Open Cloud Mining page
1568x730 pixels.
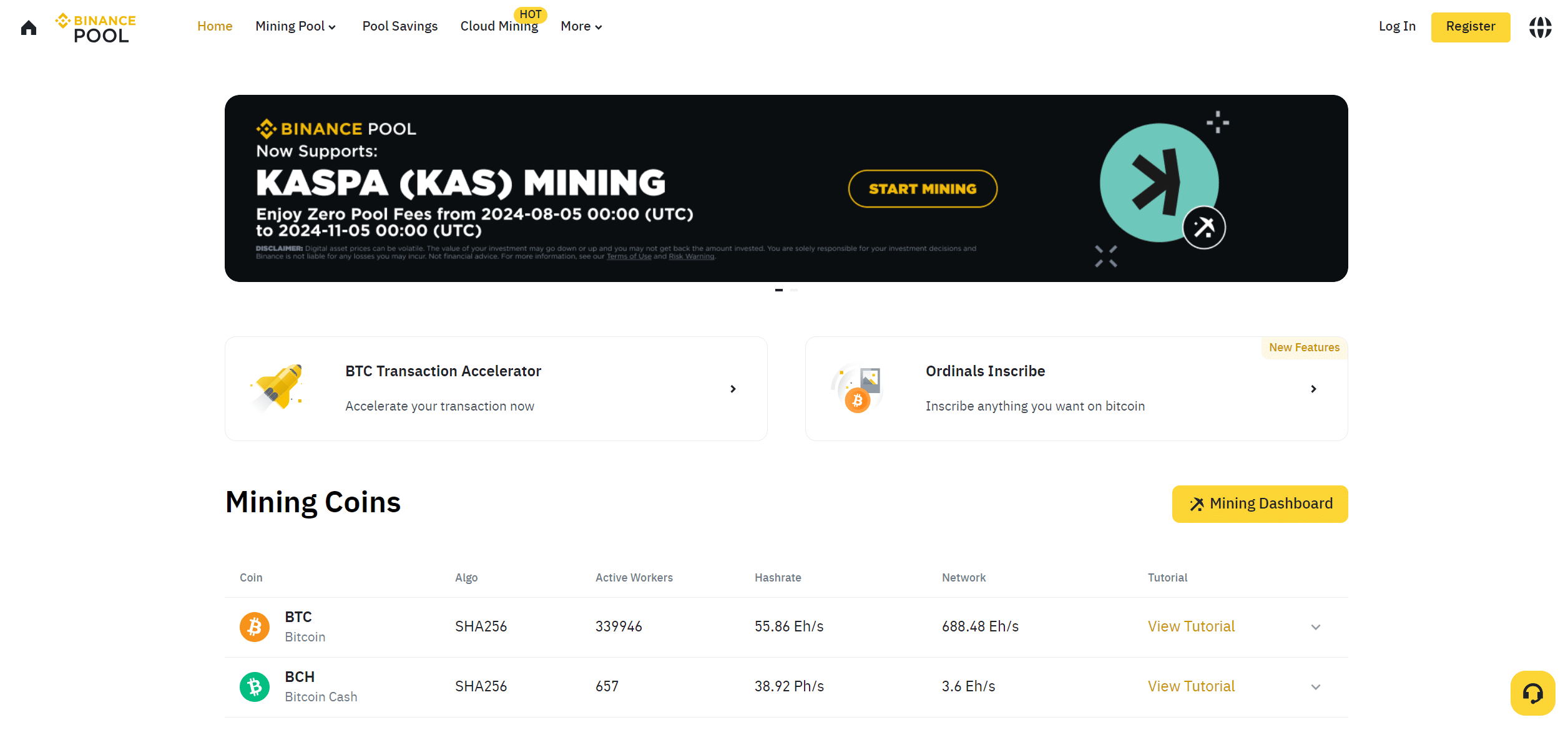[x=499, y=27]
